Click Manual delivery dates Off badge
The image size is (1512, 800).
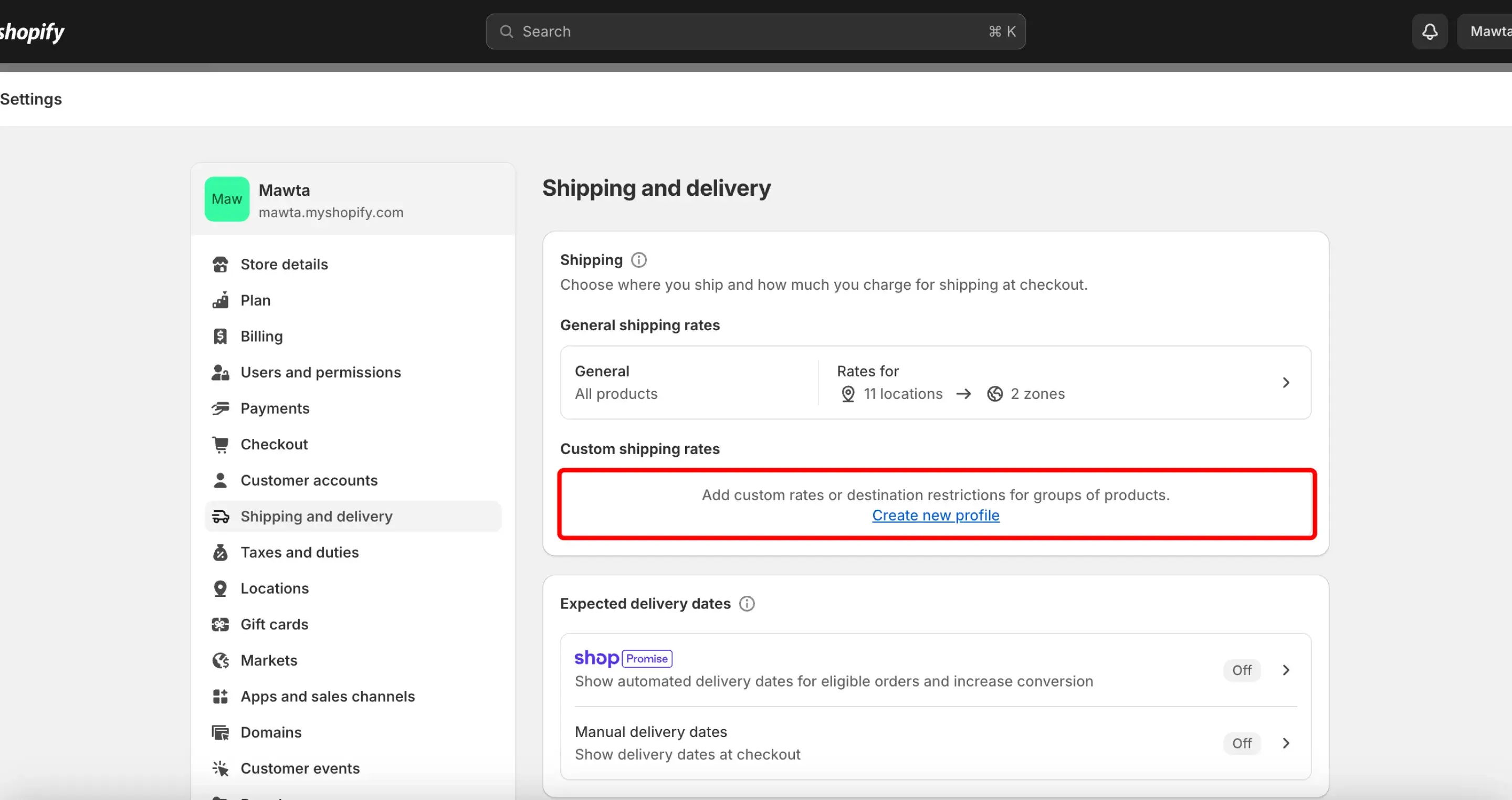[x=1242, y=744]
